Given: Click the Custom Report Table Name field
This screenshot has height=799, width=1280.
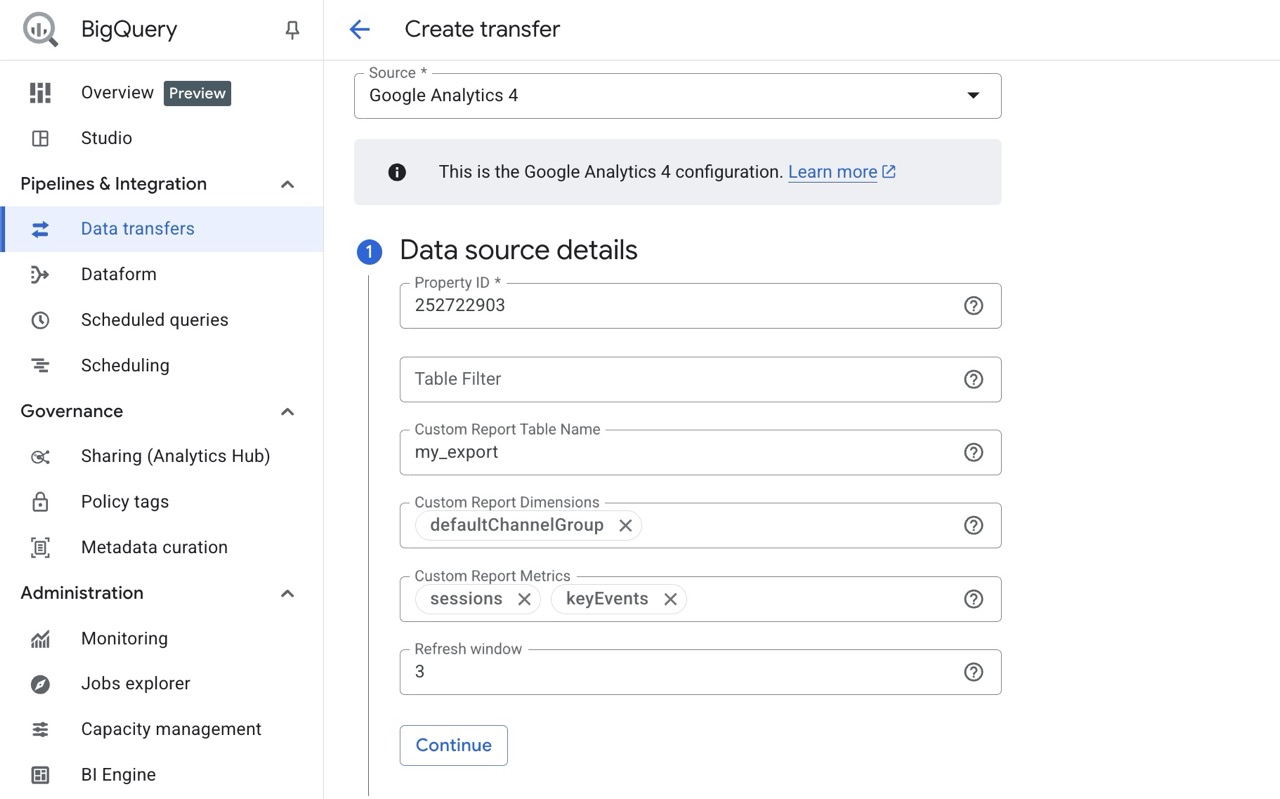Looking at the screenshot, I should tap(680, 453).
